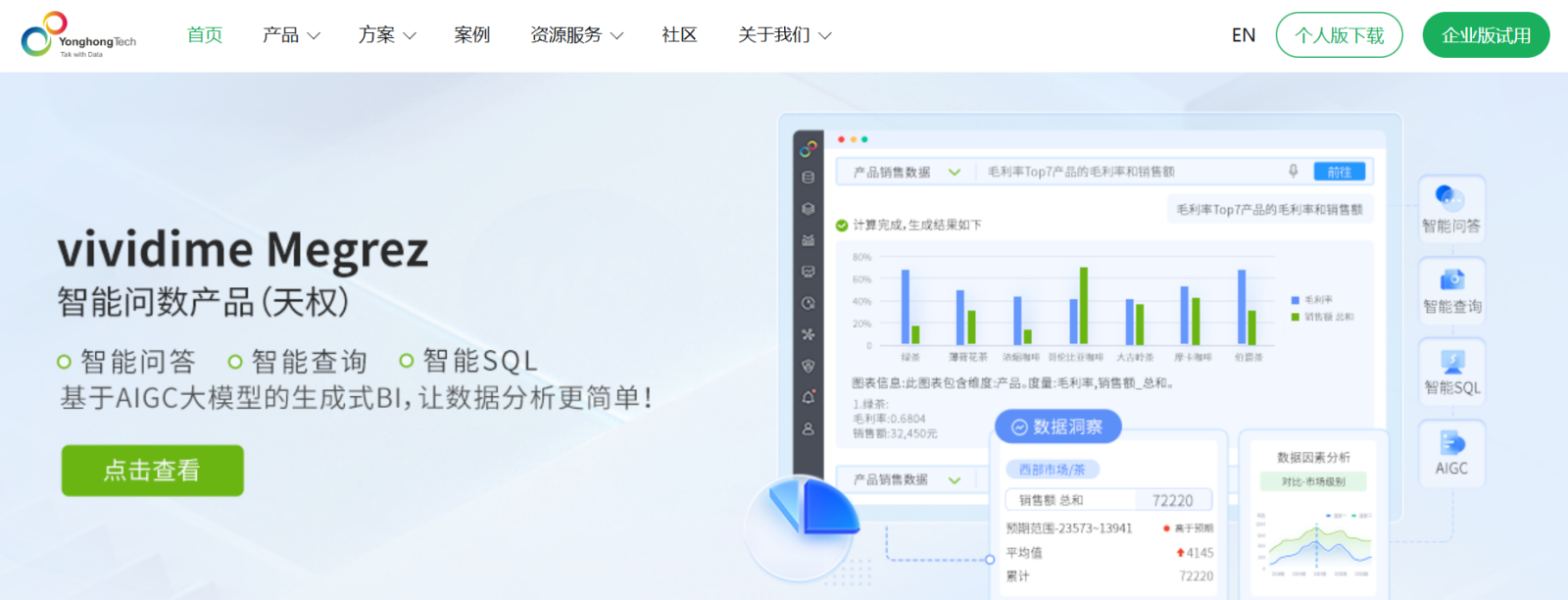This screenshot has height=600, width=1568.
Task: Open the lower 产品销售数据 dropdown
Action: 906,479
